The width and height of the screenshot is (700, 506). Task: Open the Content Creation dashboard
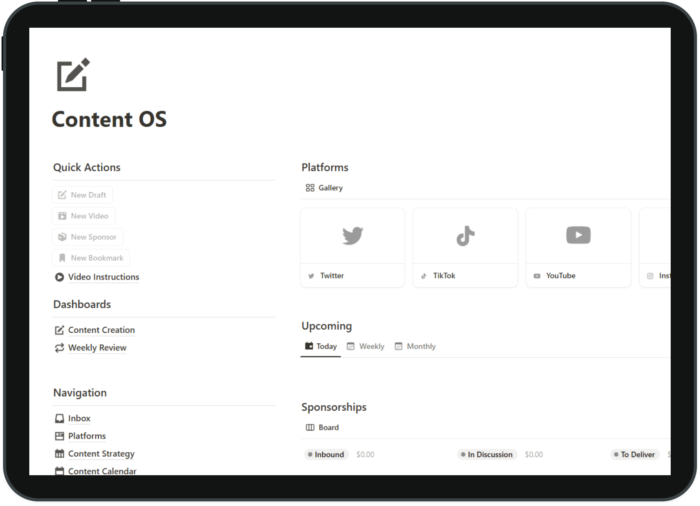101,330
